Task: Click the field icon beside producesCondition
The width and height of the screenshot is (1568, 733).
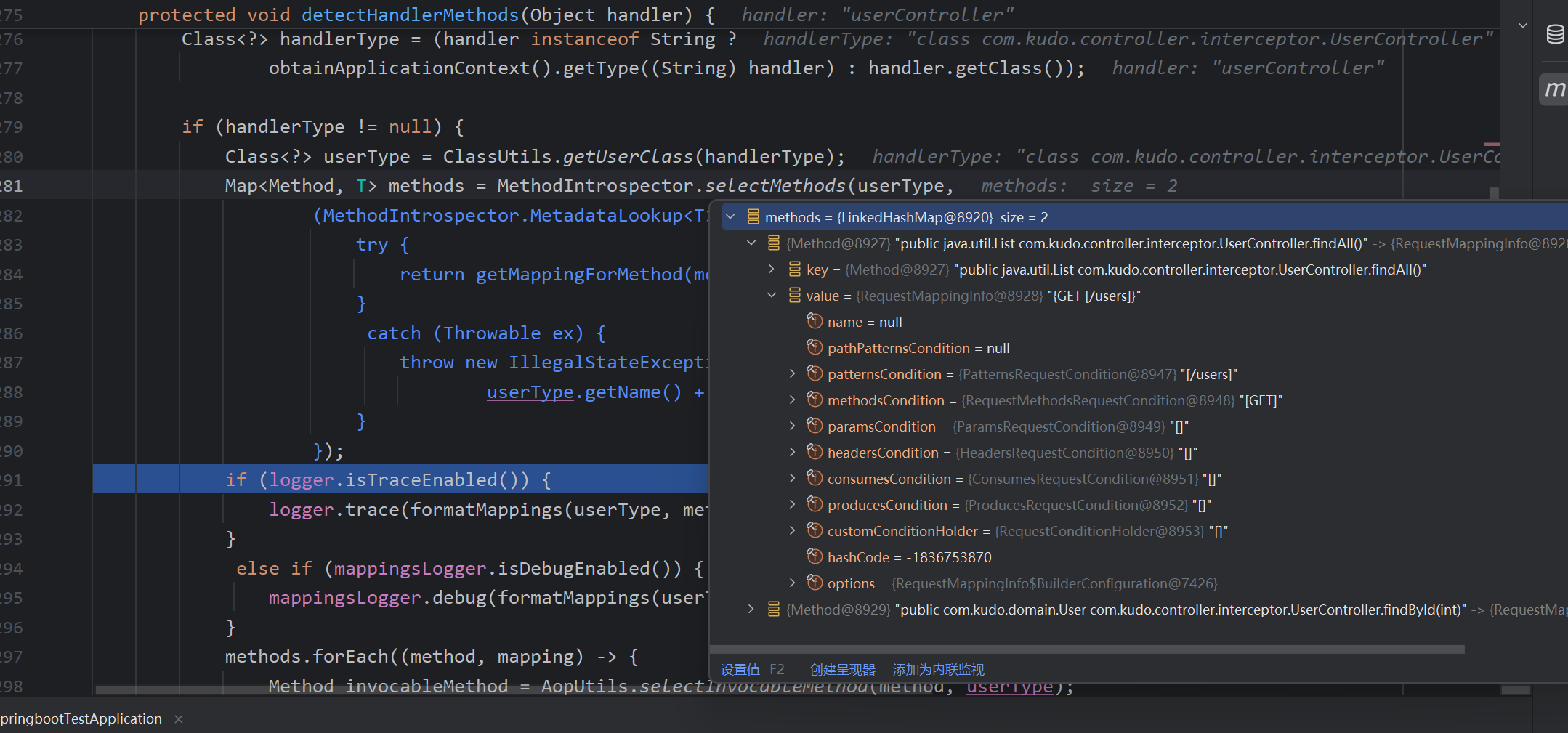Action: pos(815,504)
